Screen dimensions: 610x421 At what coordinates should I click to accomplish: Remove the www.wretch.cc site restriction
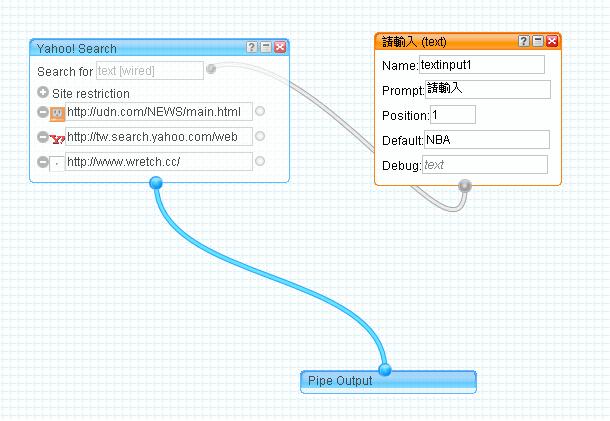click(43, 162)
